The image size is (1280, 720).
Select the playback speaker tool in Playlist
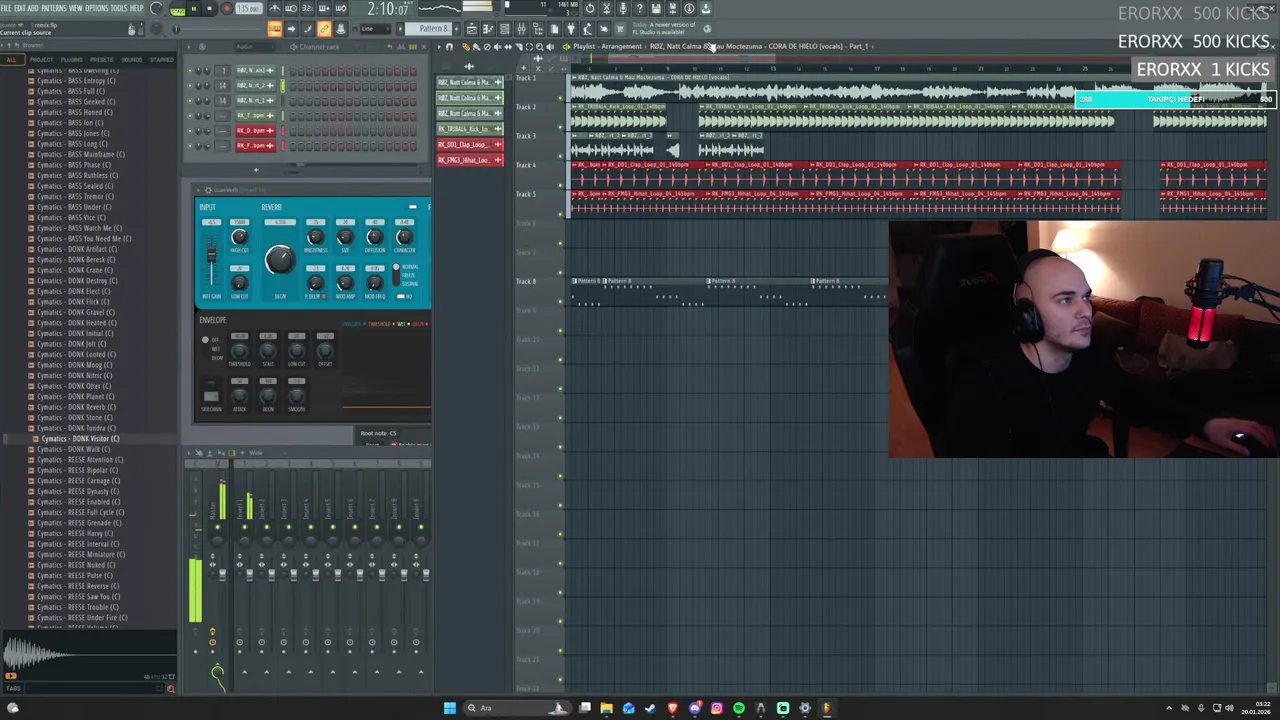[549, 46]
